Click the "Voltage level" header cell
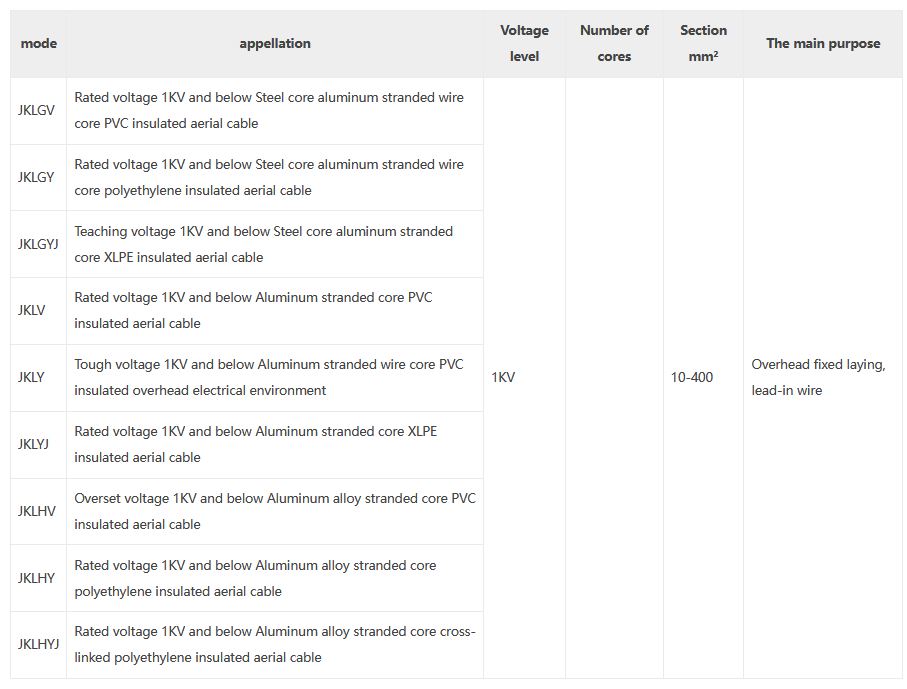The image size is (907, 689). coord(524,44)
